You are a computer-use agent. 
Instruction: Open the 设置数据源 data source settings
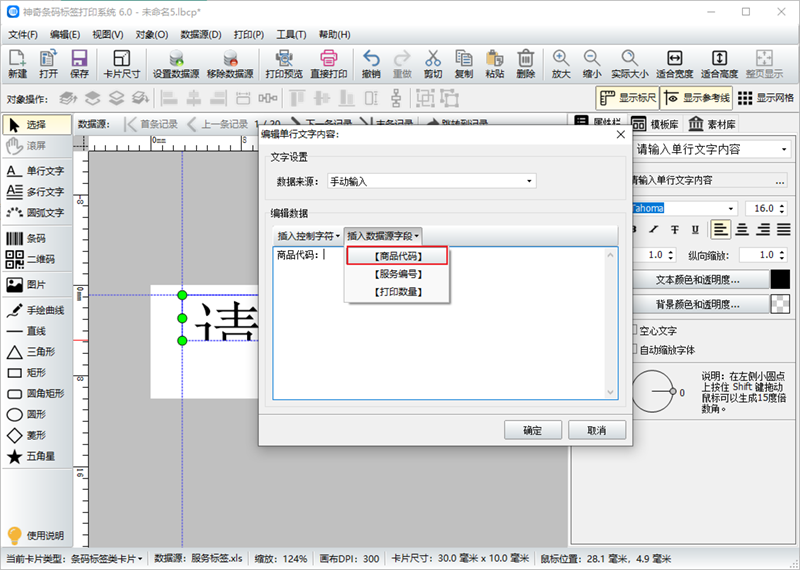[x=175, y=64]
